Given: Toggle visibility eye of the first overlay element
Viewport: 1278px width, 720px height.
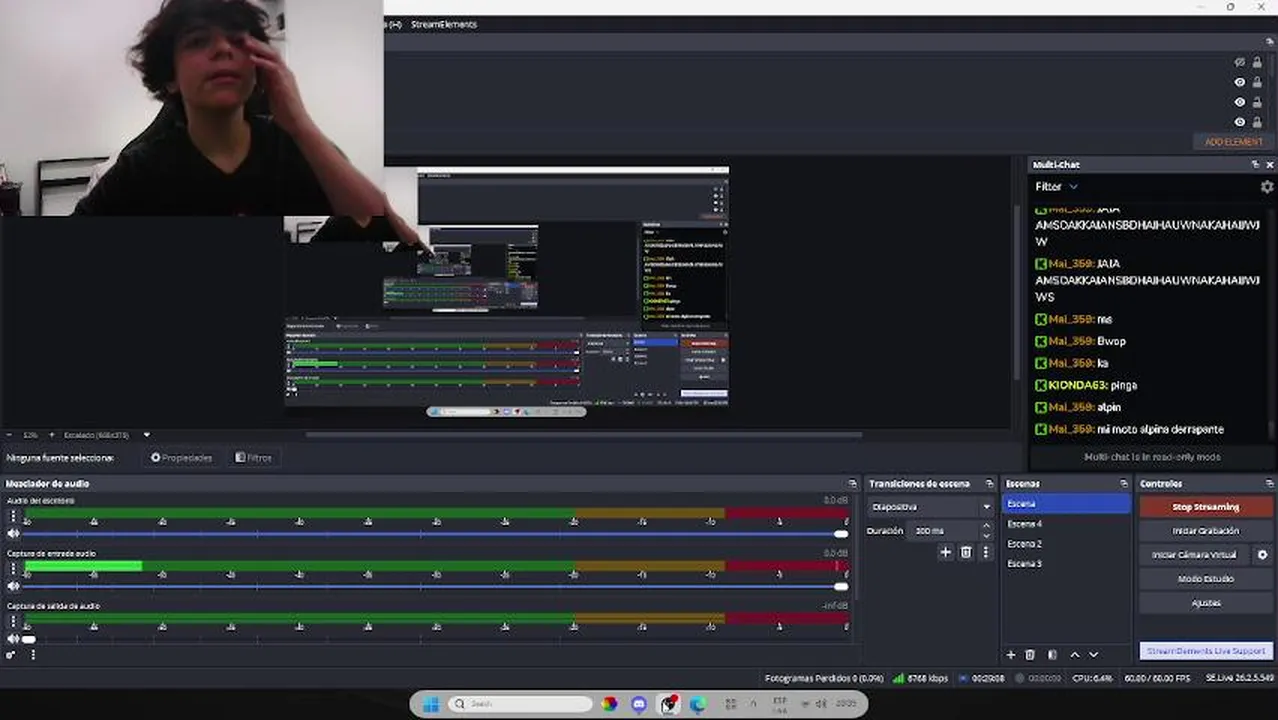Looking at the screenshot, I should pos(1240,62).
